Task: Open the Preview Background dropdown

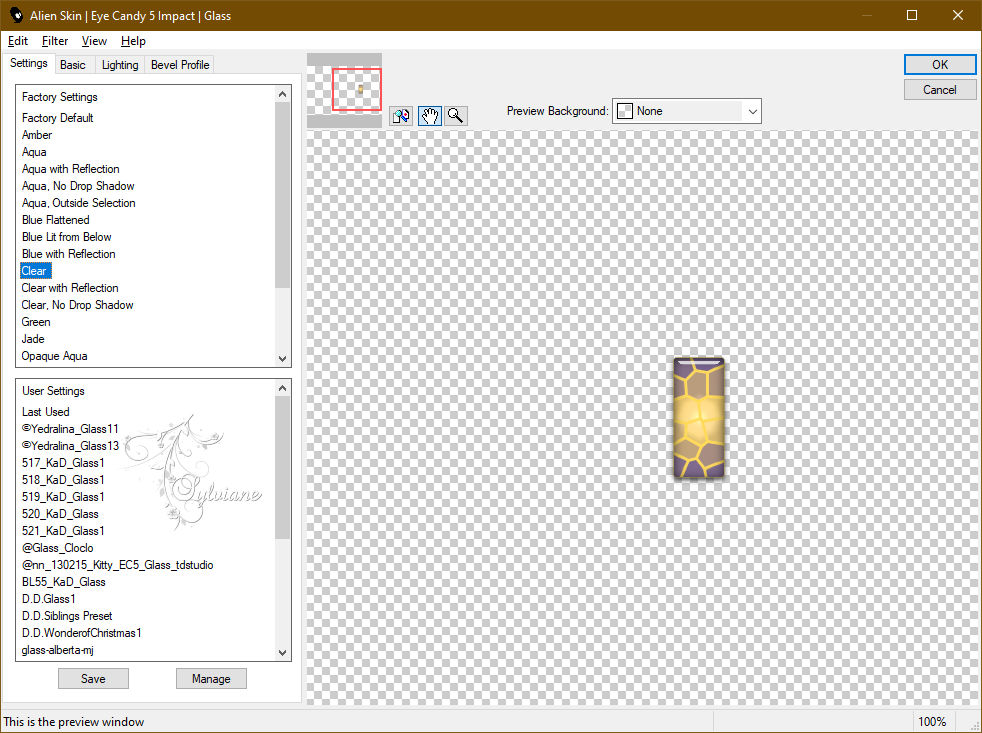Action: click(686, 111)
